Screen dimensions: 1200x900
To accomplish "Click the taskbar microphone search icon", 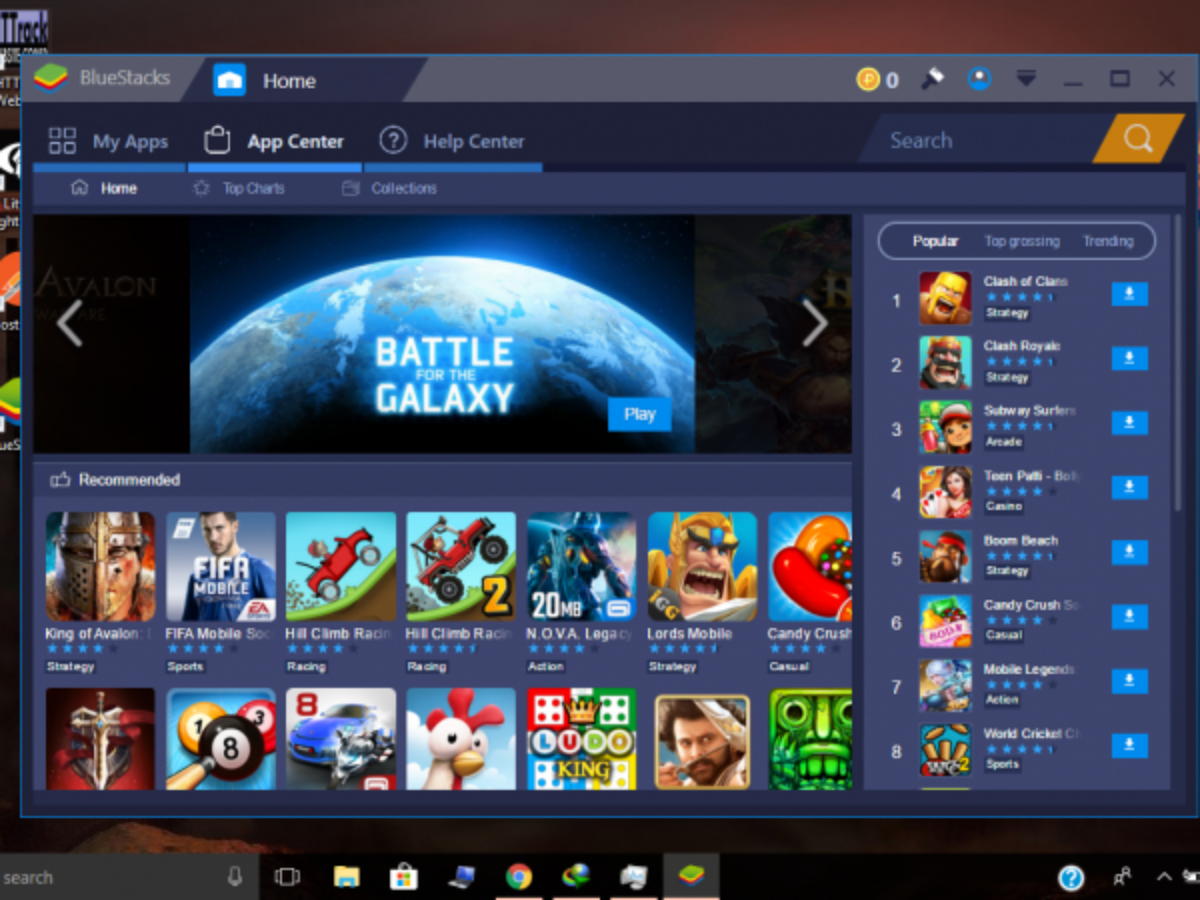I will coord(235,877).
